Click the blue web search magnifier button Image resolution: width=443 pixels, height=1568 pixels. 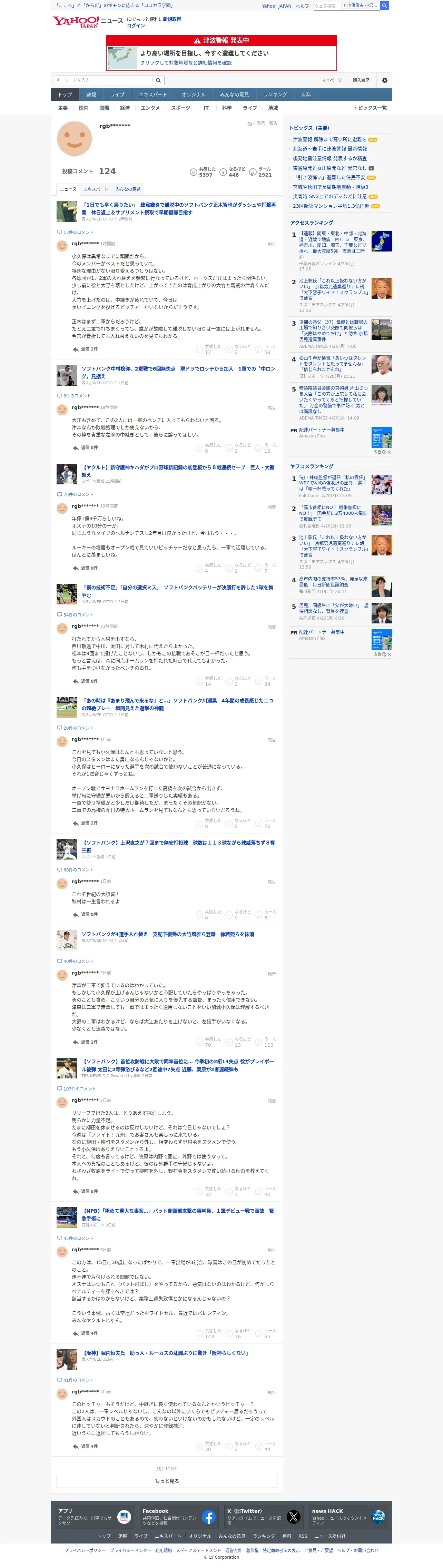pyautogui.click(x=385, y=6)
